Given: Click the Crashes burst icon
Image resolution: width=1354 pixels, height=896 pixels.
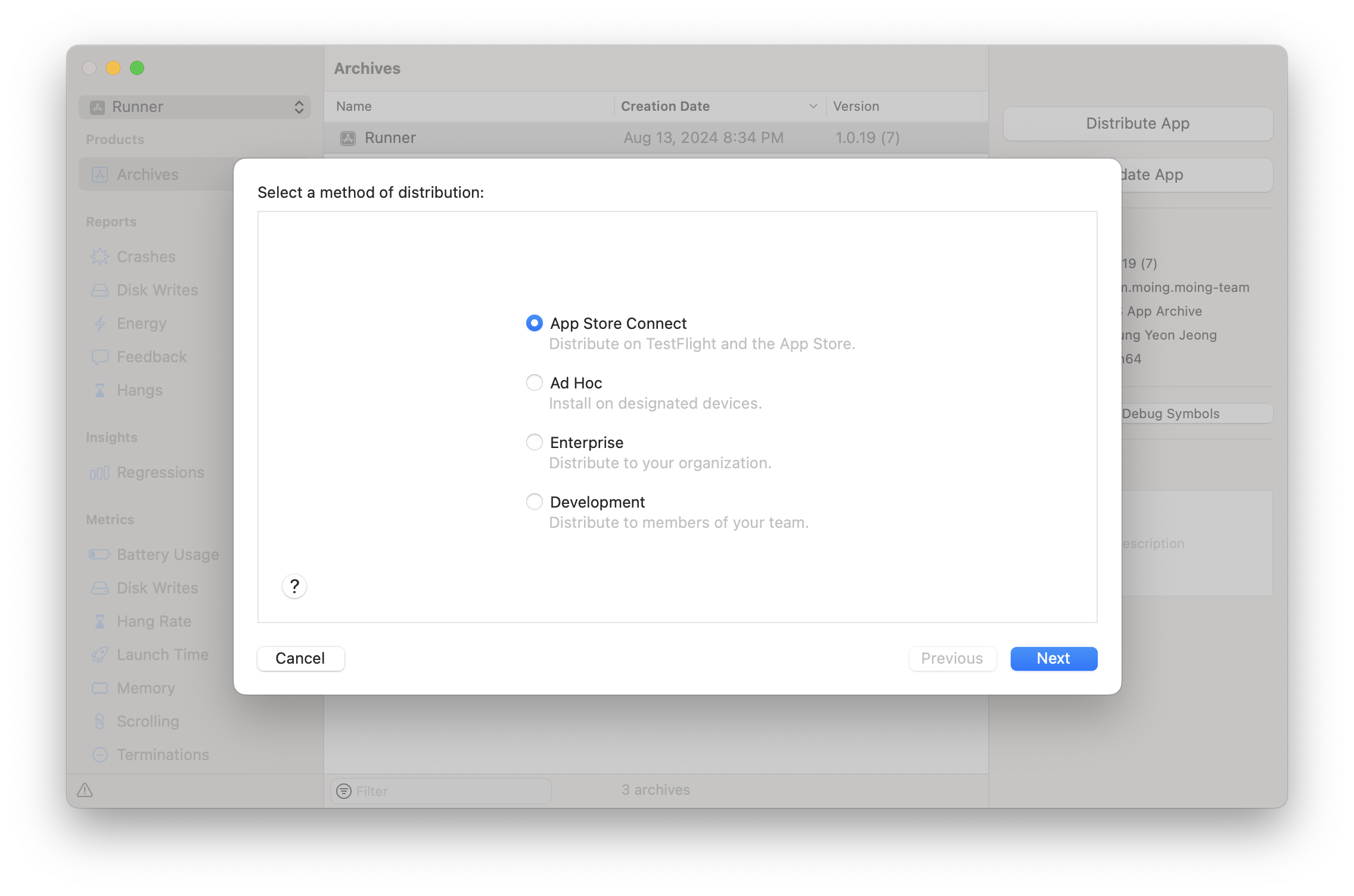Looking at the screenshot, I should (x=100, y=257).
